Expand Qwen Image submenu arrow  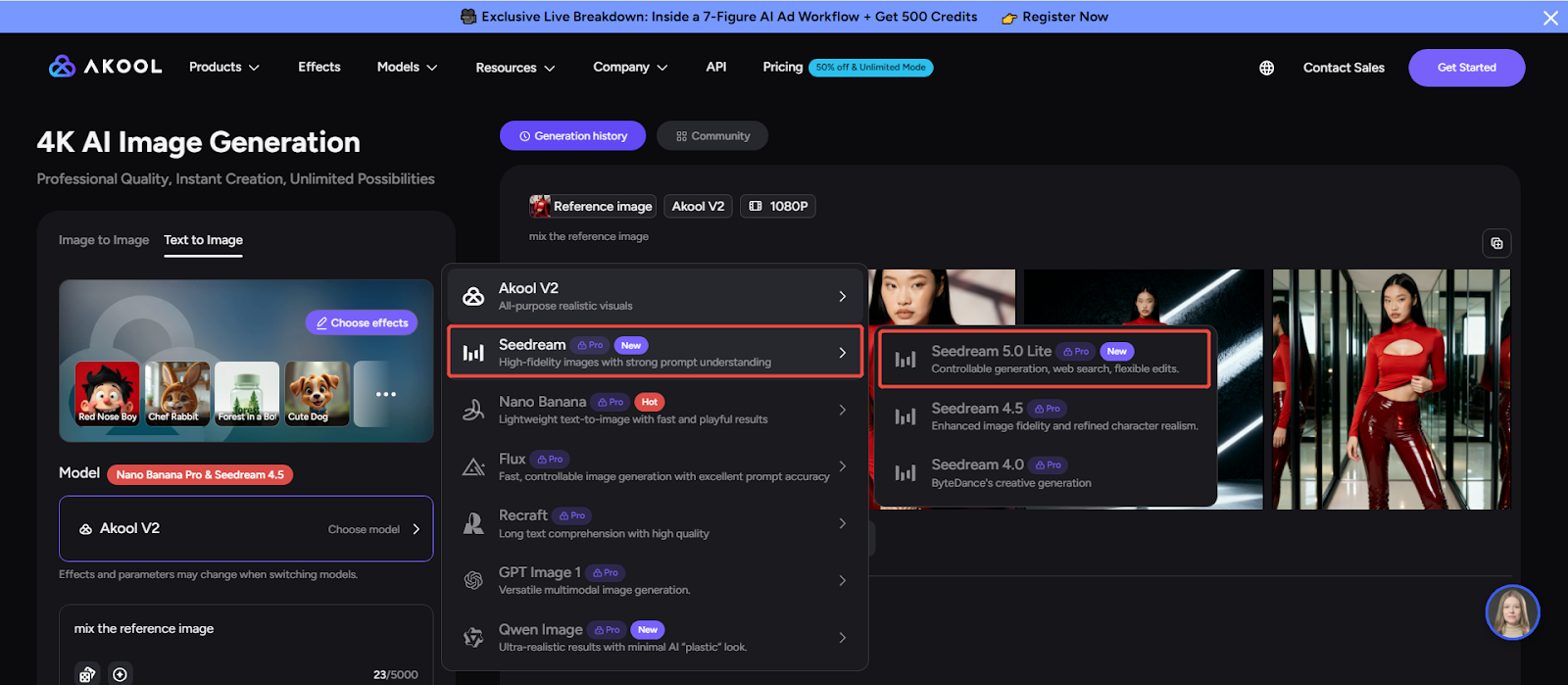tap(842, 637)
